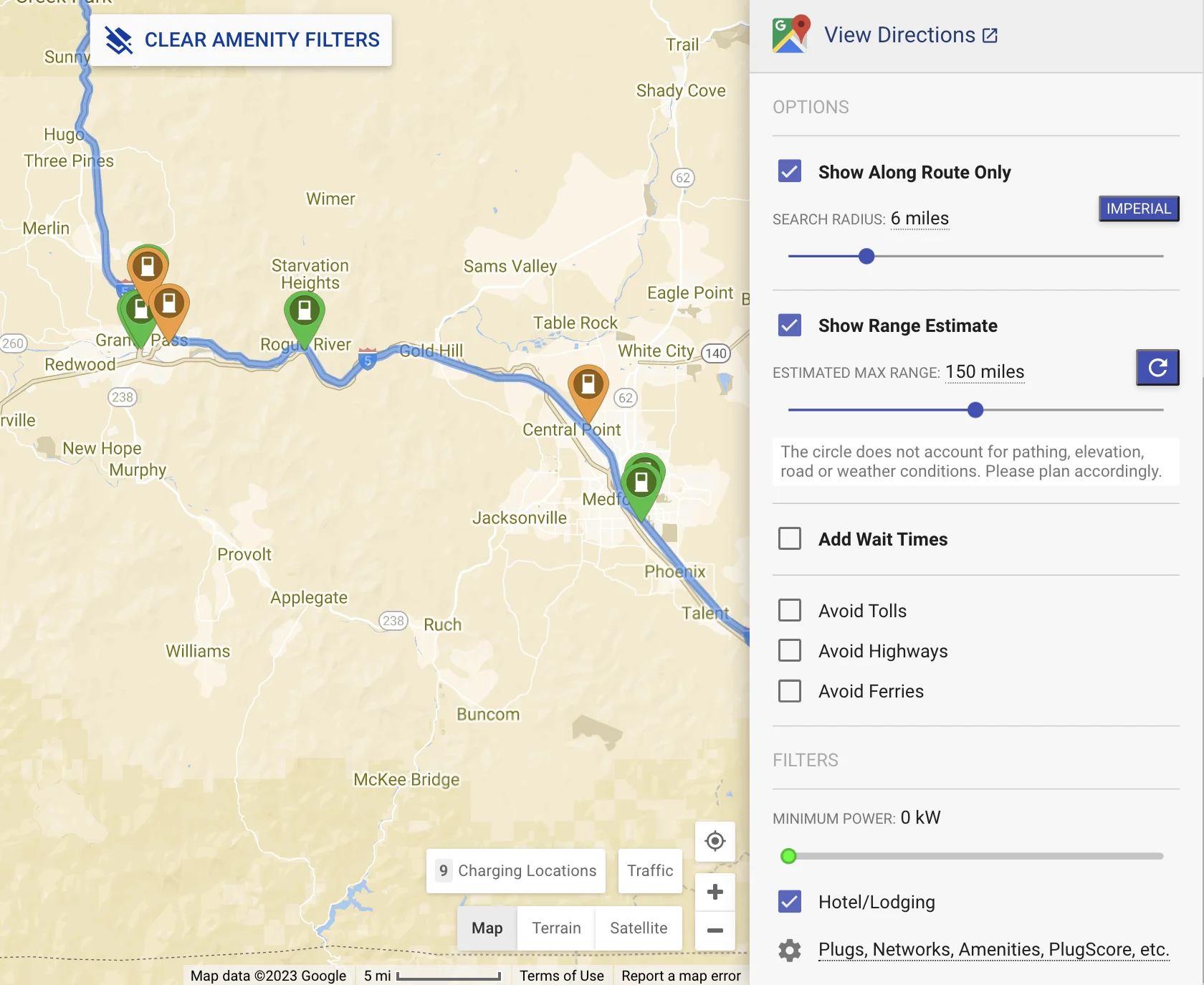1204x985 pixels.
Task: Open filter settings via the gear icon
Action: point(790,951)
